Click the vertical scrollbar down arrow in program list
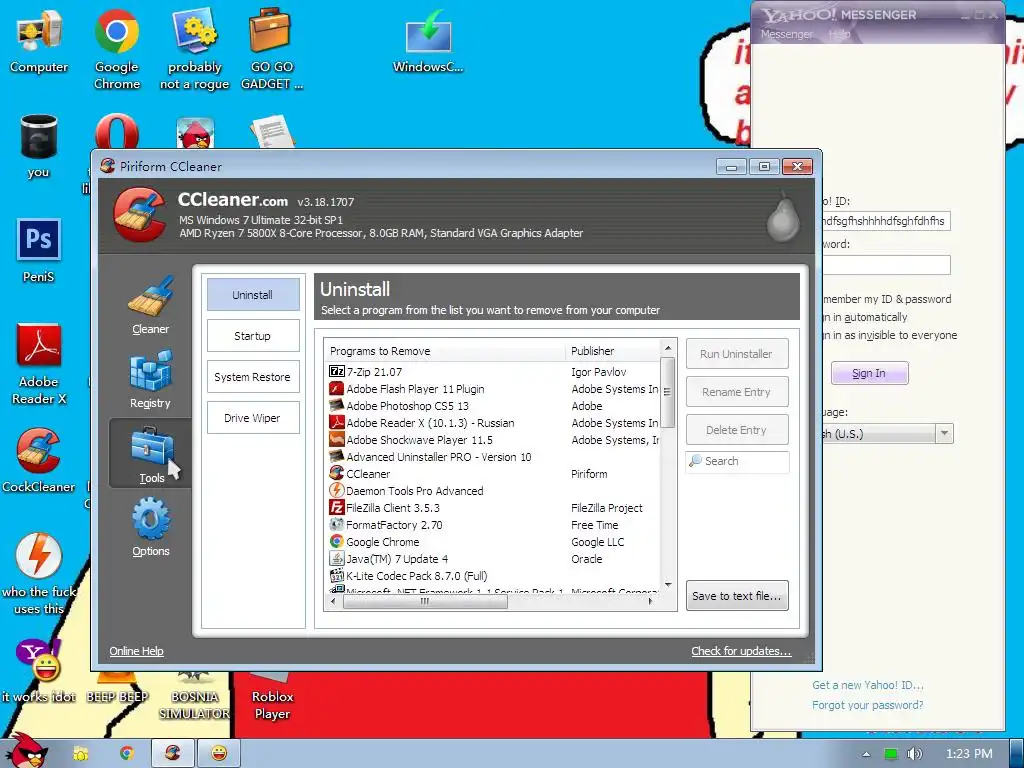Viewport: 1024px width, 768px height. tap(667, 584)
